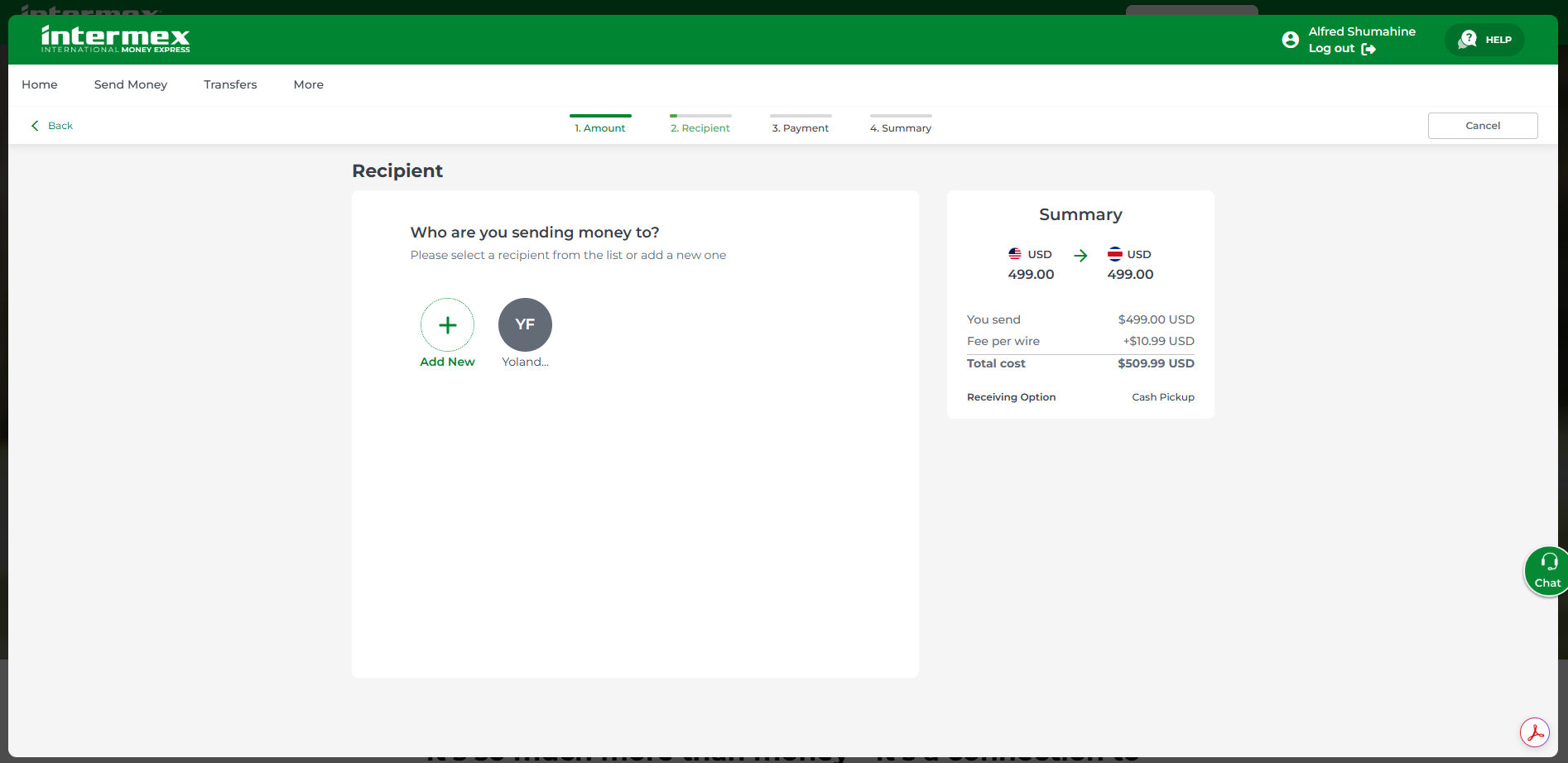Click the 4. Summary step indicator
Image resolution: width=1568 pixels, height=763 pixels.
click(901, 127)
